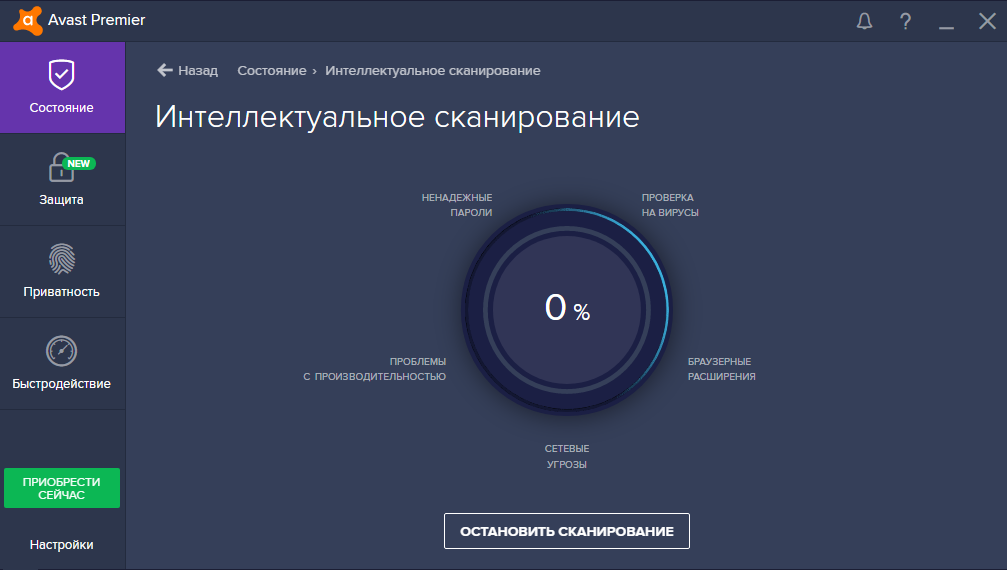Click the speedometer icon for Быстродействие
1007x570 pixels.
62,351
